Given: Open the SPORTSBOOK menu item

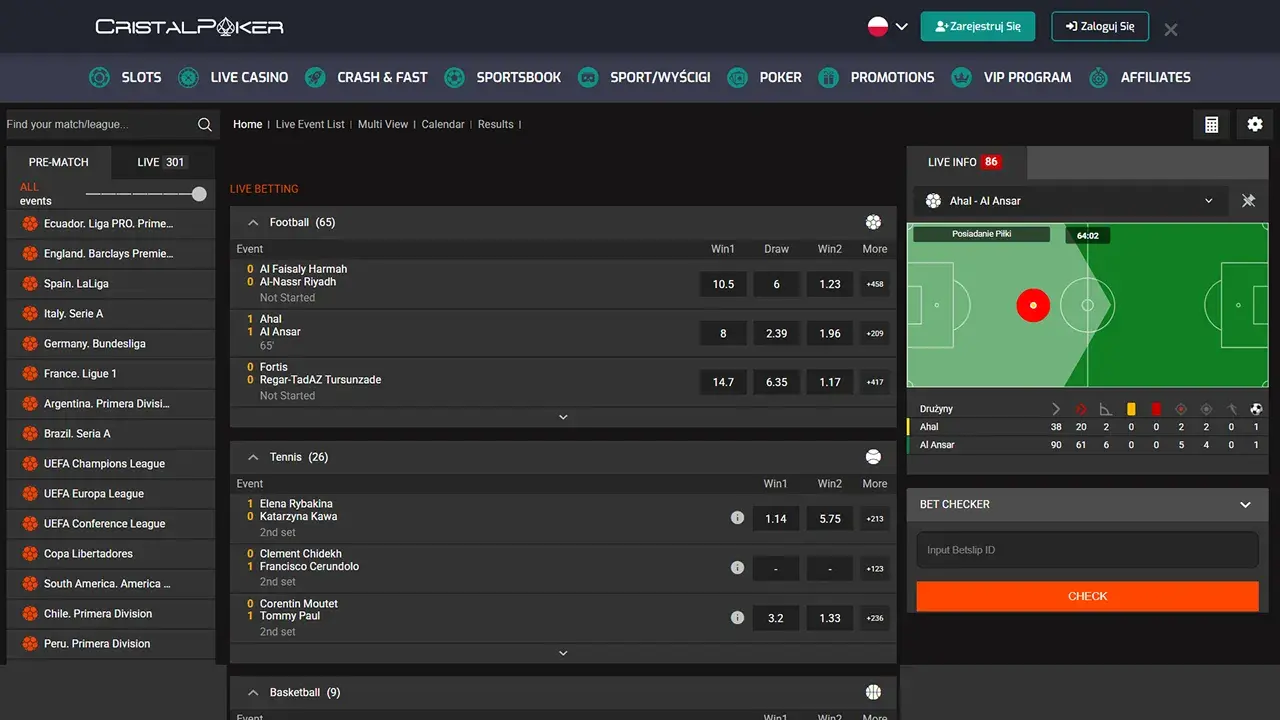Looking at the screenshot, I should 503,77.
